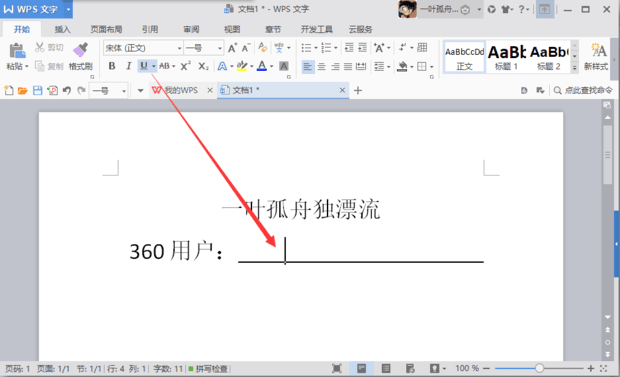Click the zoom slider handle
This screenshot has width=620, height=377.
(x=539, y=368)
